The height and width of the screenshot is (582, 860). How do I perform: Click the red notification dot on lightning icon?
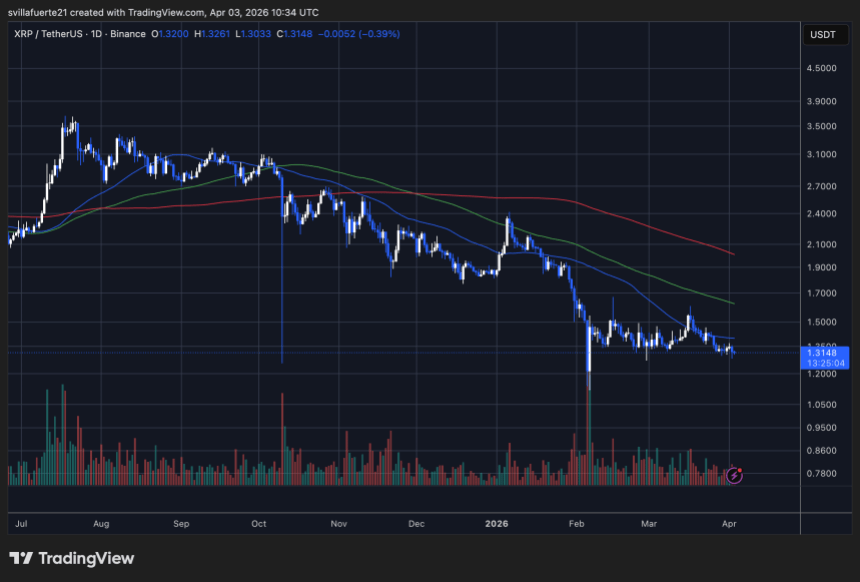click(740, 469)
